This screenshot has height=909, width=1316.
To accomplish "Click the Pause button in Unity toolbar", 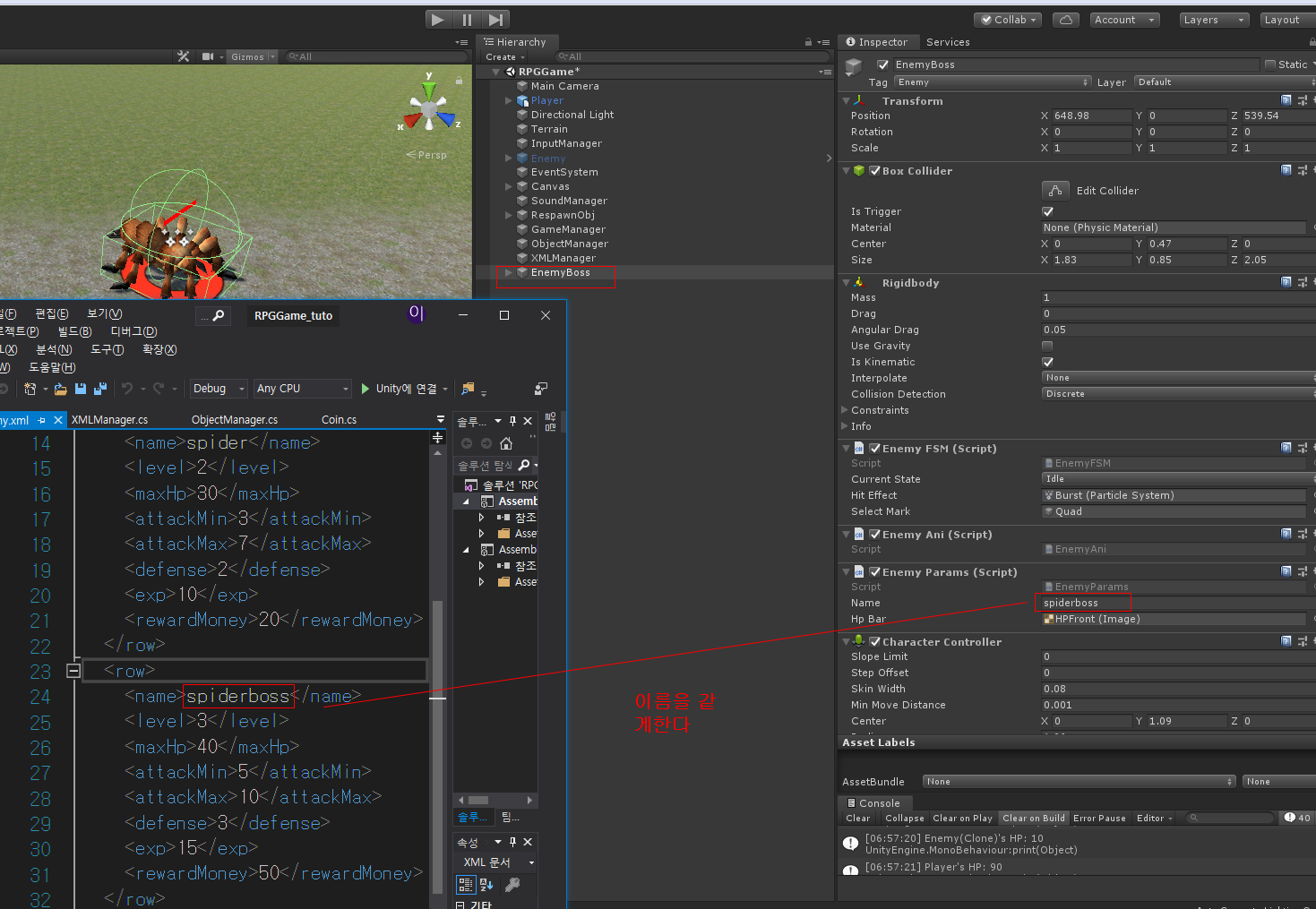I will tap(467, 19).
